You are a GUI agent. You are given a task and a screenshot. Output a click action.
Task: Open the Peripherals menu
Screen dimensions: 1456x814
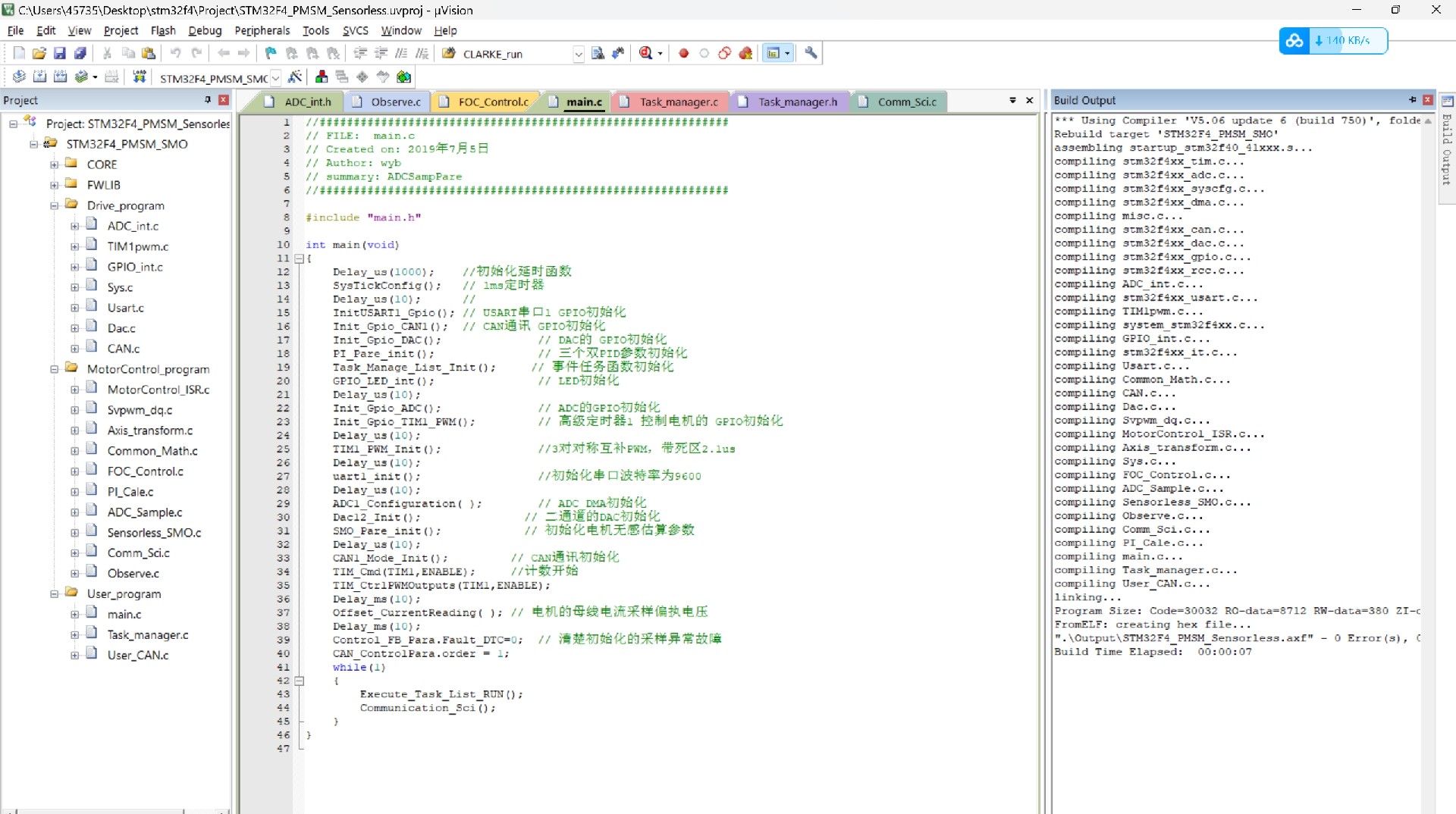pyautogui.click(x=262, y=30)
